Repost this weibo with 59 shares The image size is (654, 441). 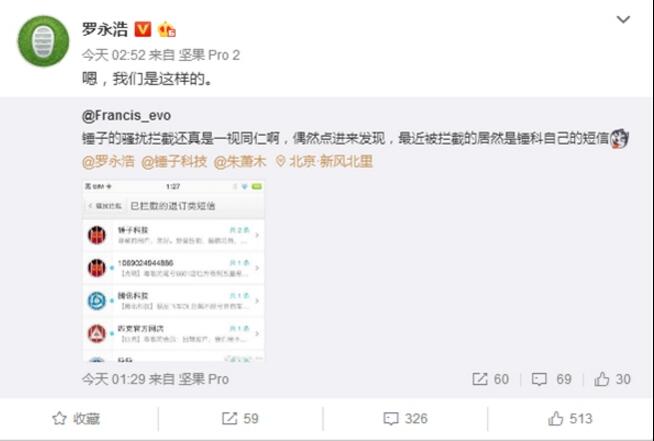pyautogui.click(x=240, y=418)
